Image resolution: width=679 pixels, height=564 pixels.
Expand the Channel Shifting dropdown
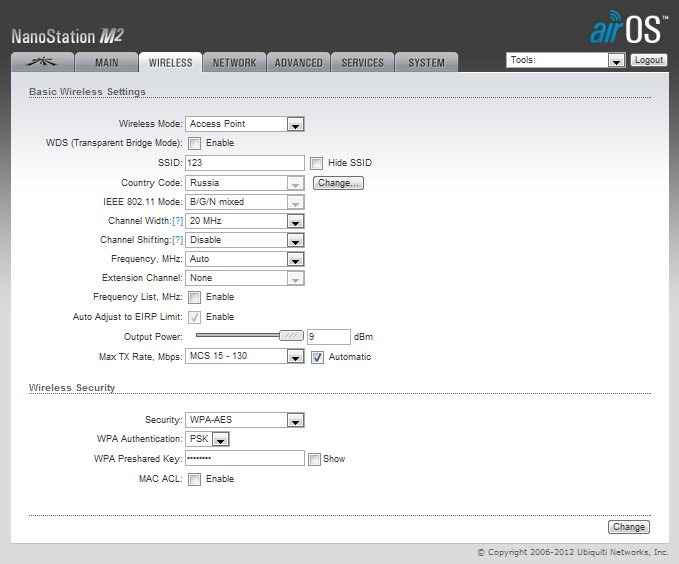pos(245,240)
